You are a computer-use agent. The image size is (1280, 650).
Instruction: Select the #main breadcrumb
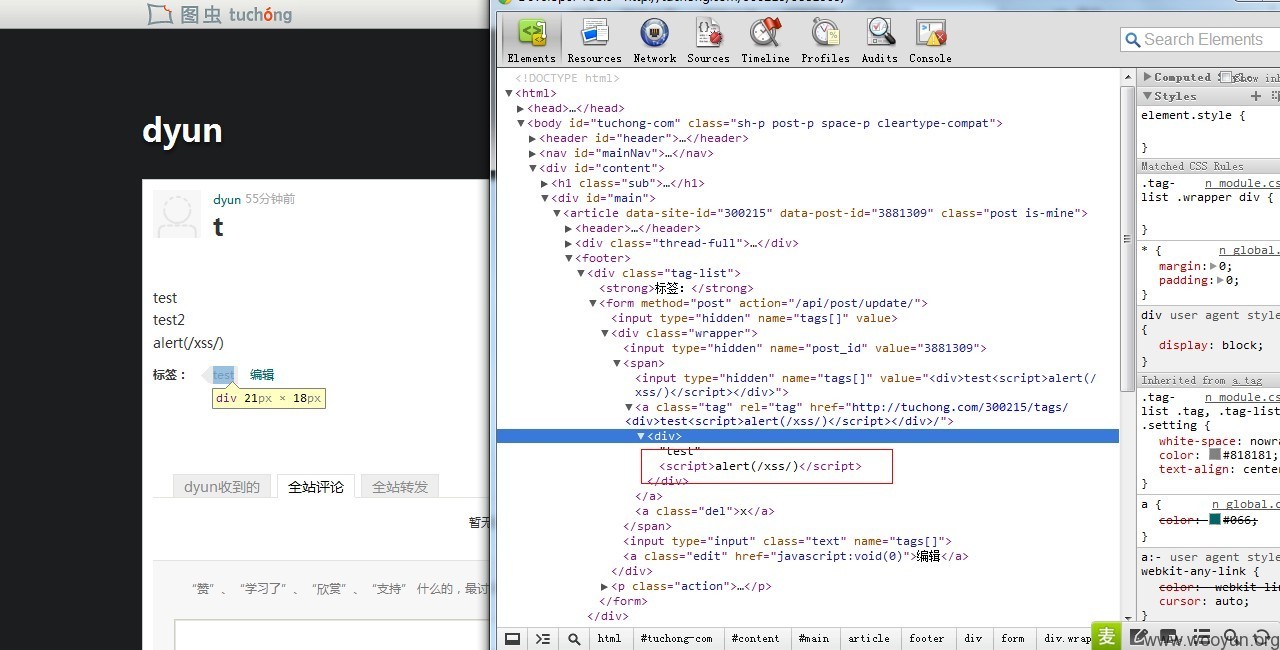[x=813, y=638]
